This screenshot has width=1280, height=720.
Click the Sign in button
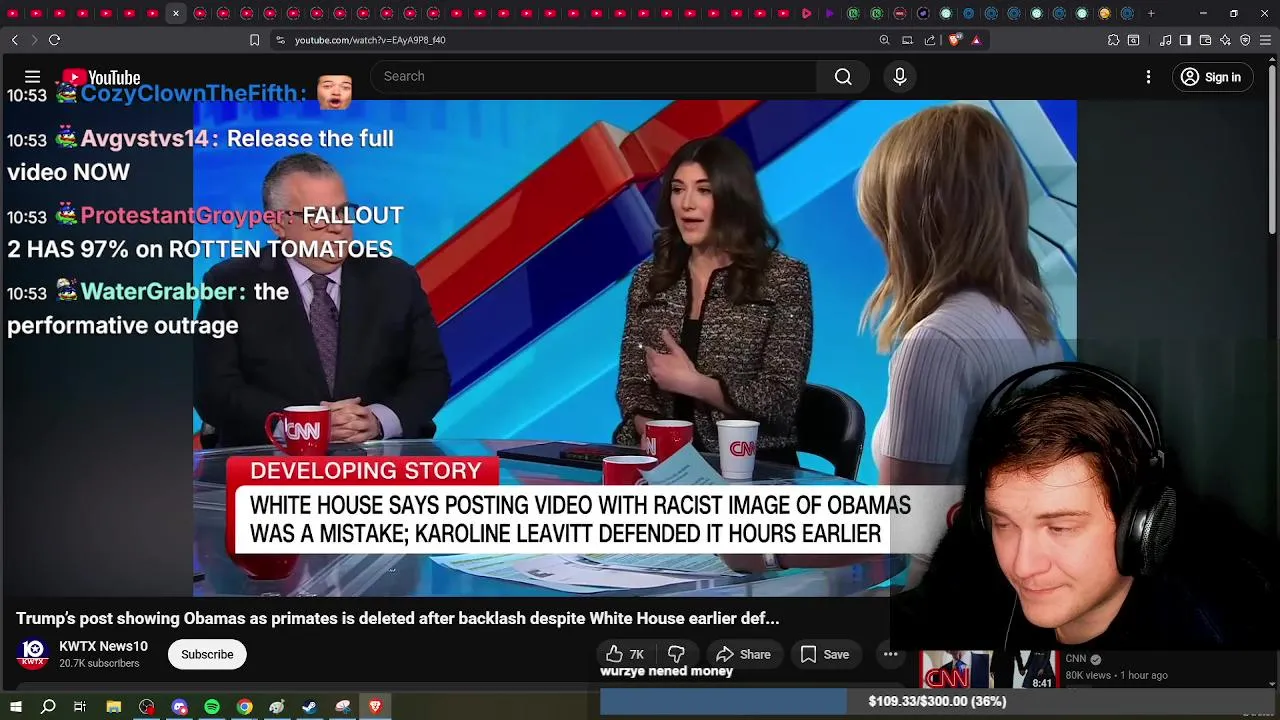coord(1210,77)
